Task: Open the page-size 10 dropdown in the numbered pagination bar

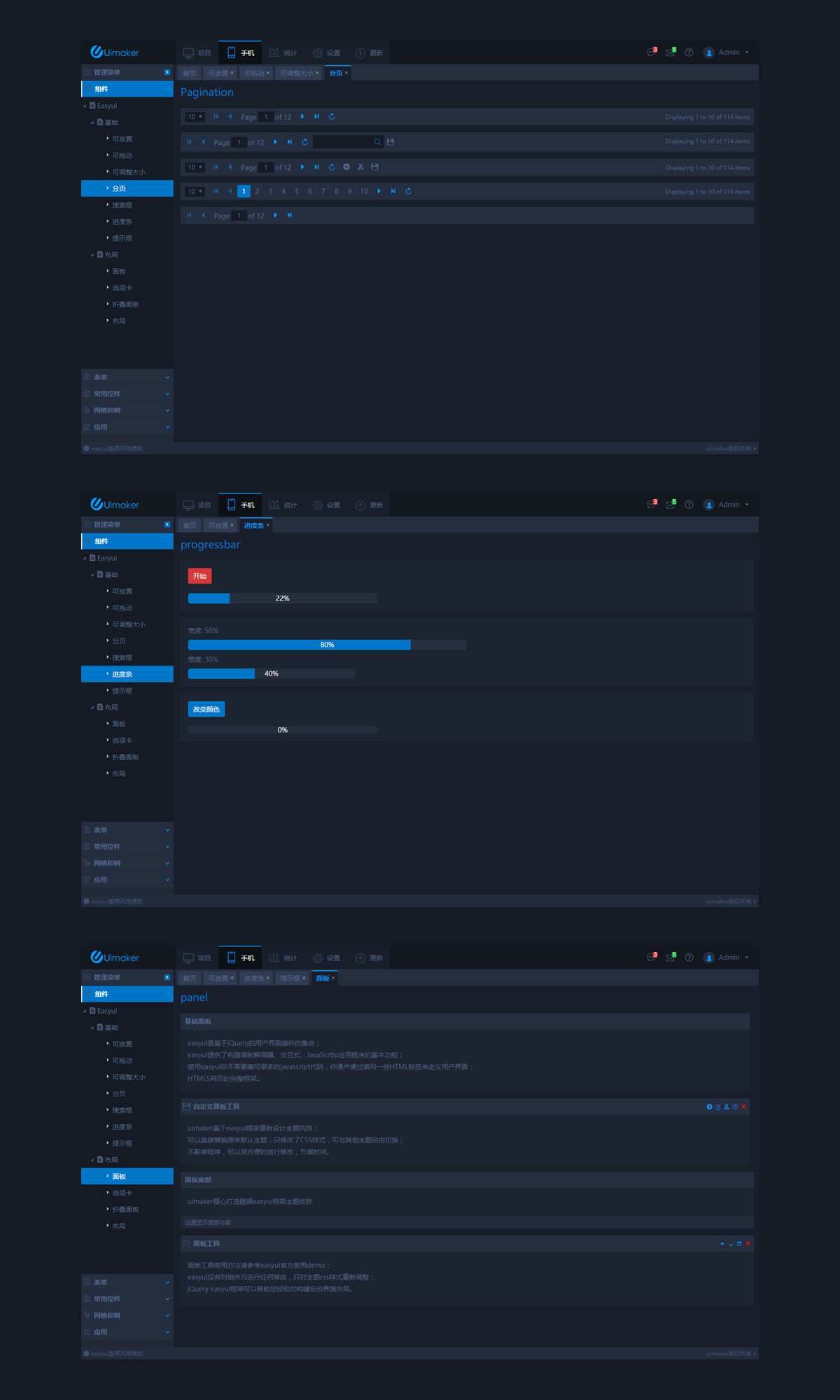Action: pos(195,191)
